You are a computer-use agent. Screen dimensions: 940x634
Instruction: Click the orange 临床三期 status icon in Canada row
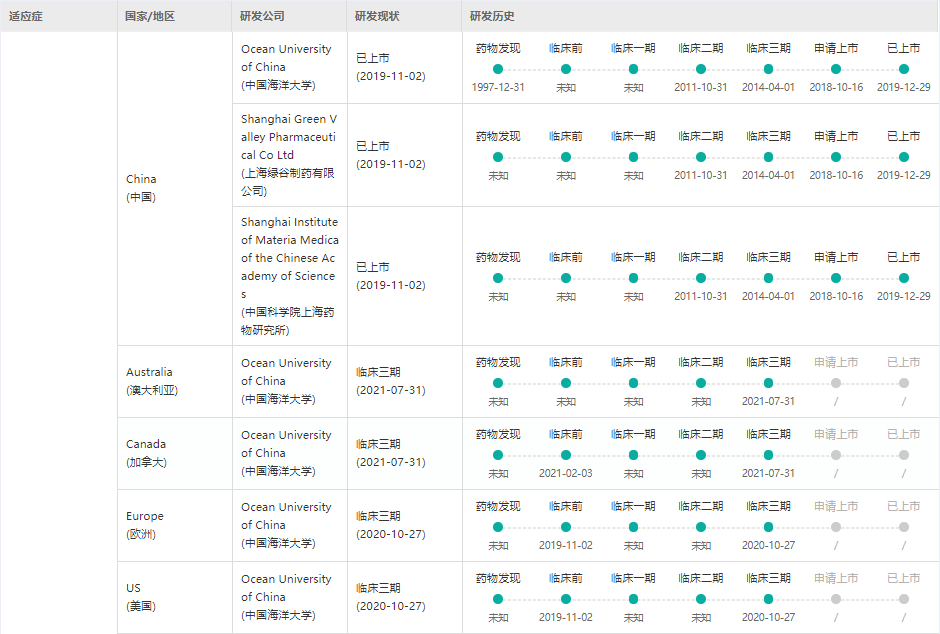point(359,444)
